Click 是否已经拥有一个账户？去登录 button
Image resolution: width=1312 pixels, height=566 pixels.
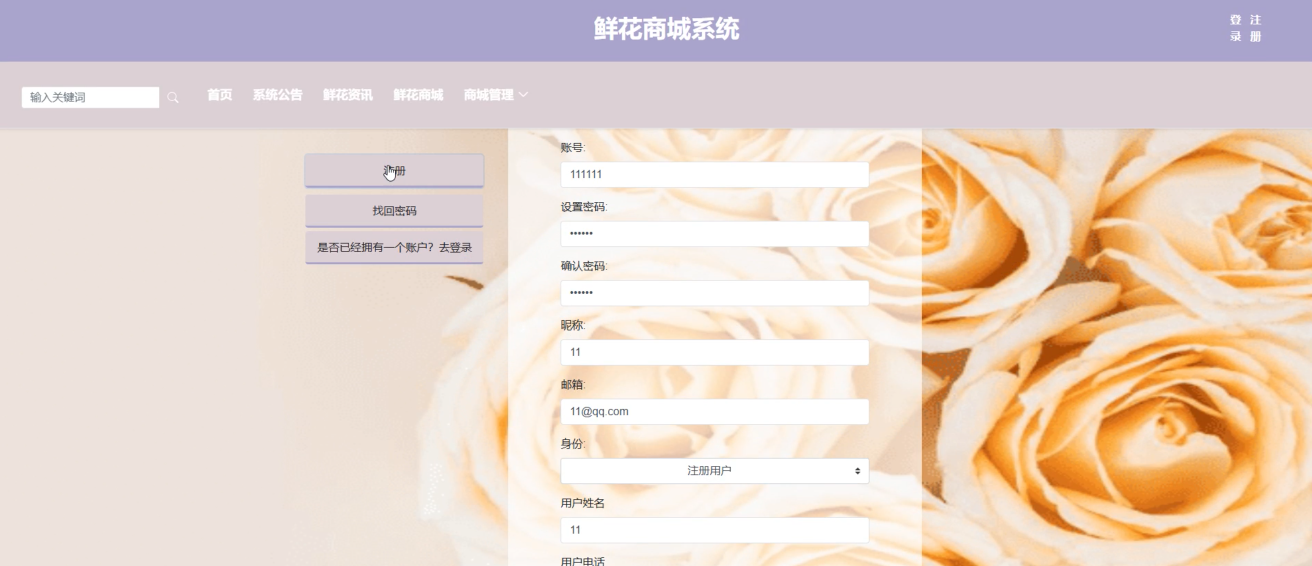click(394, 248)
